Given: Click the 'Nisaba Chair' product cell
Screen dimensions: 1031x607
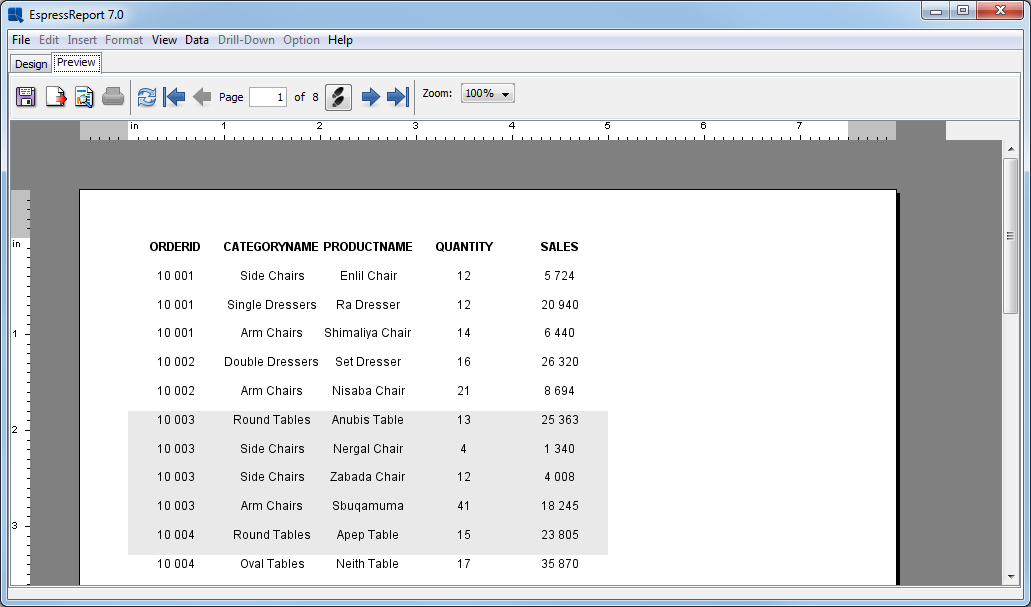Looking at the screenshot, I should 368,391.
